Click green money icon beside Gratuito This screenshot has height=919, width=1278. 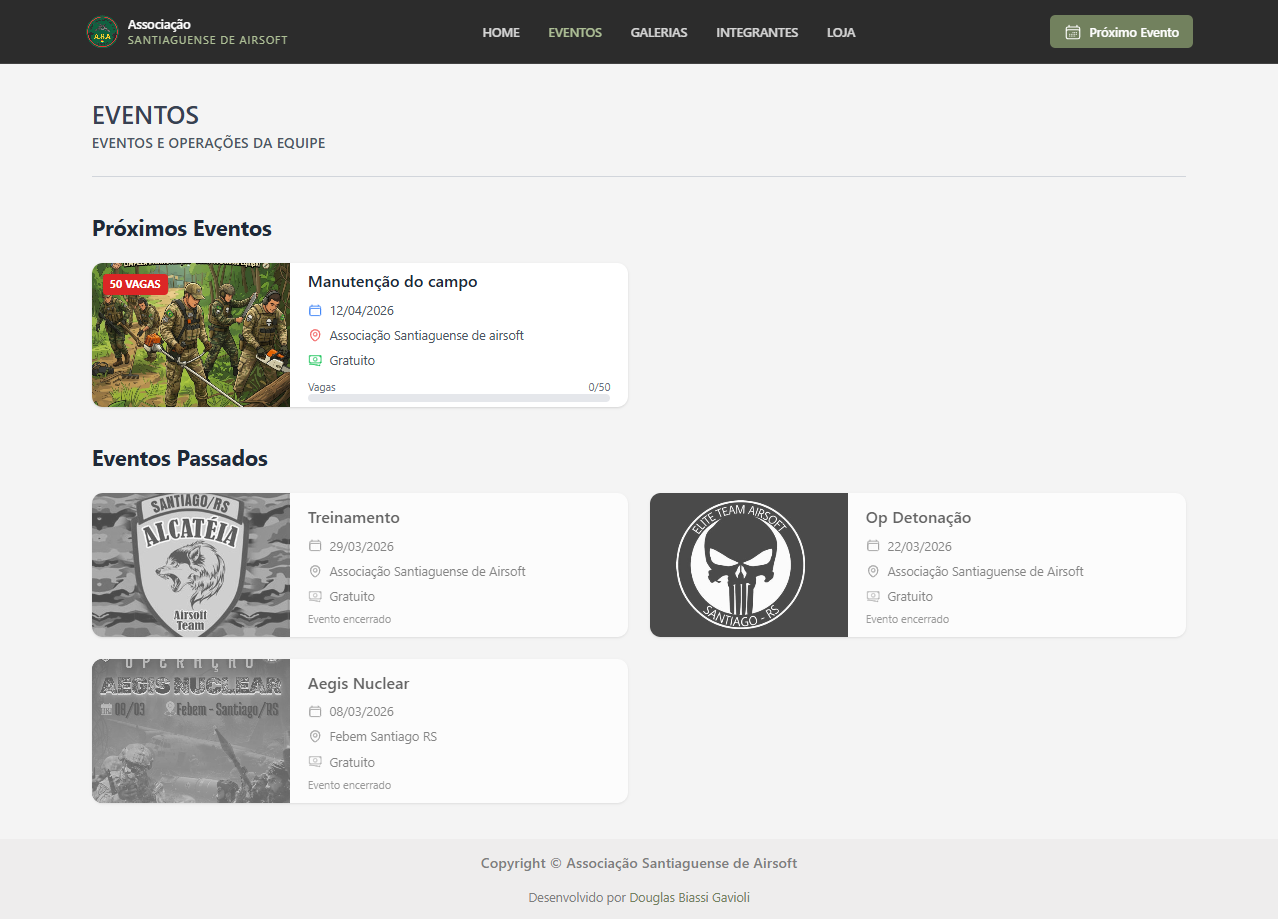click(x=315, y=361)
